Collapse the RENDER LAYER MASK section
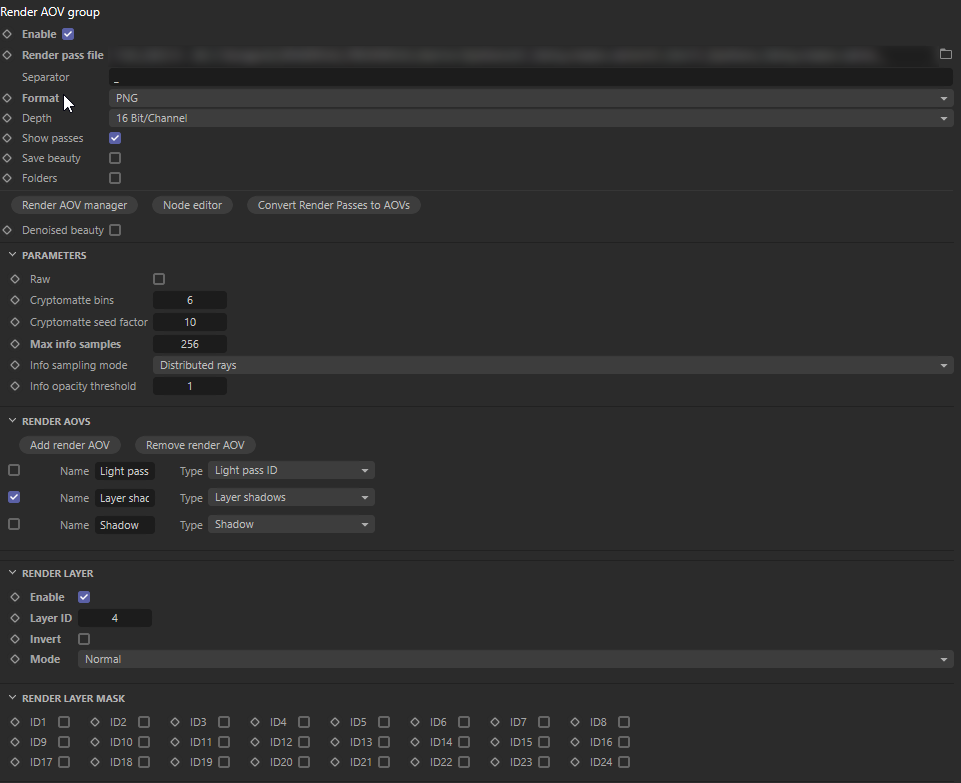This screenshot has height=783, width=961. 12,698
